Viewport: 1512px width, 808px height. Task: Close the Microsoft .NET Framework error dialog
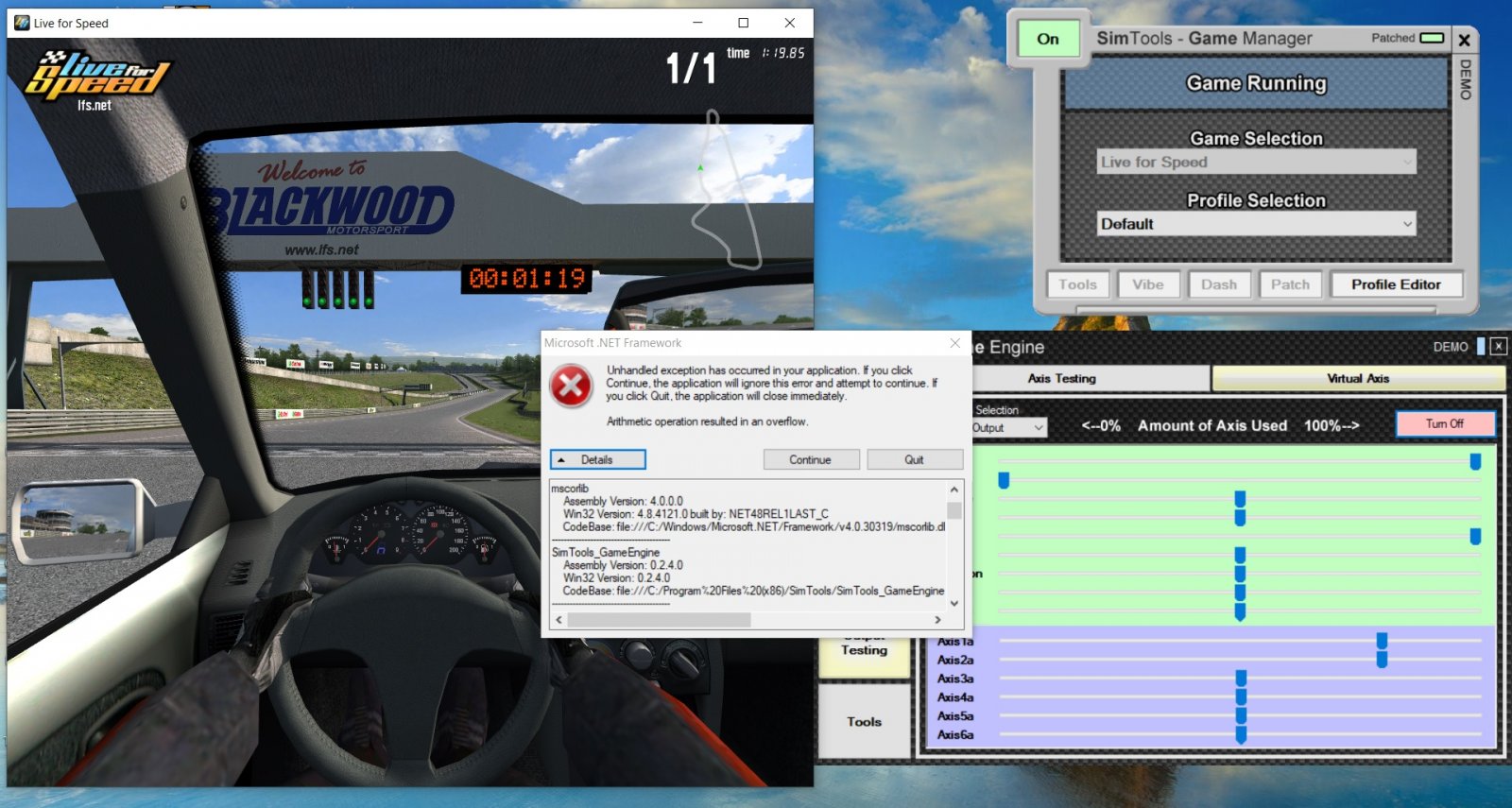pyautogui.click(x=954, y=343)
